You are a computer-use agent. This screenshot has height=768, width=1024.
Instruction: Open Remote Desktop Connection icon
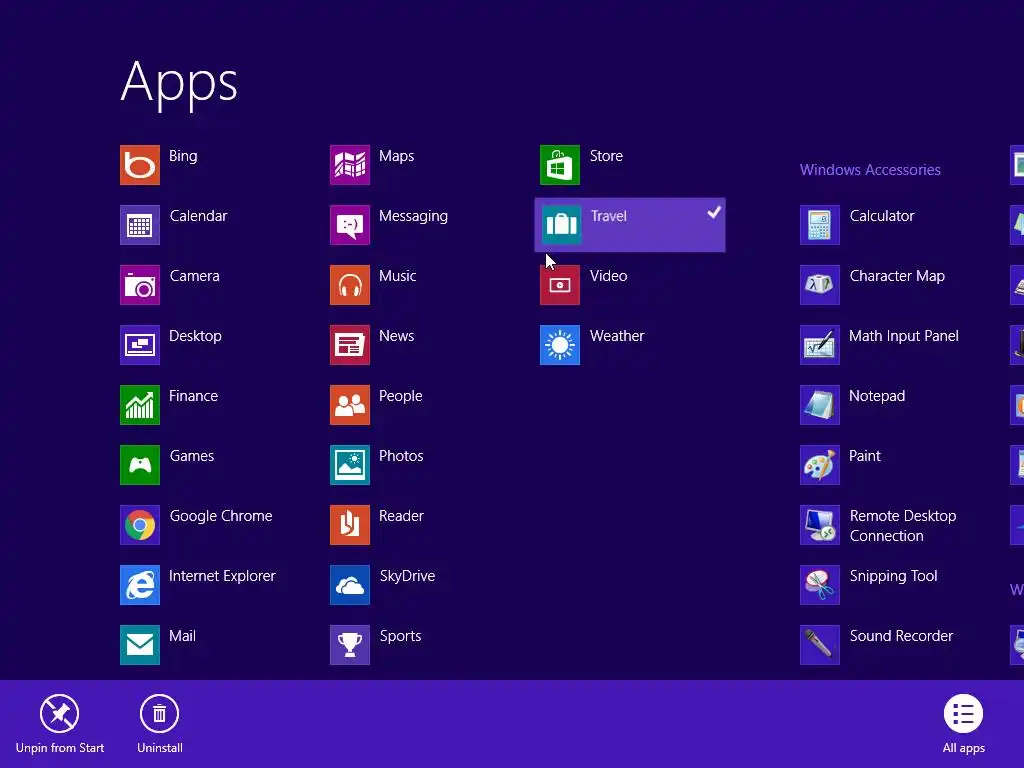(x=820, y=525)
